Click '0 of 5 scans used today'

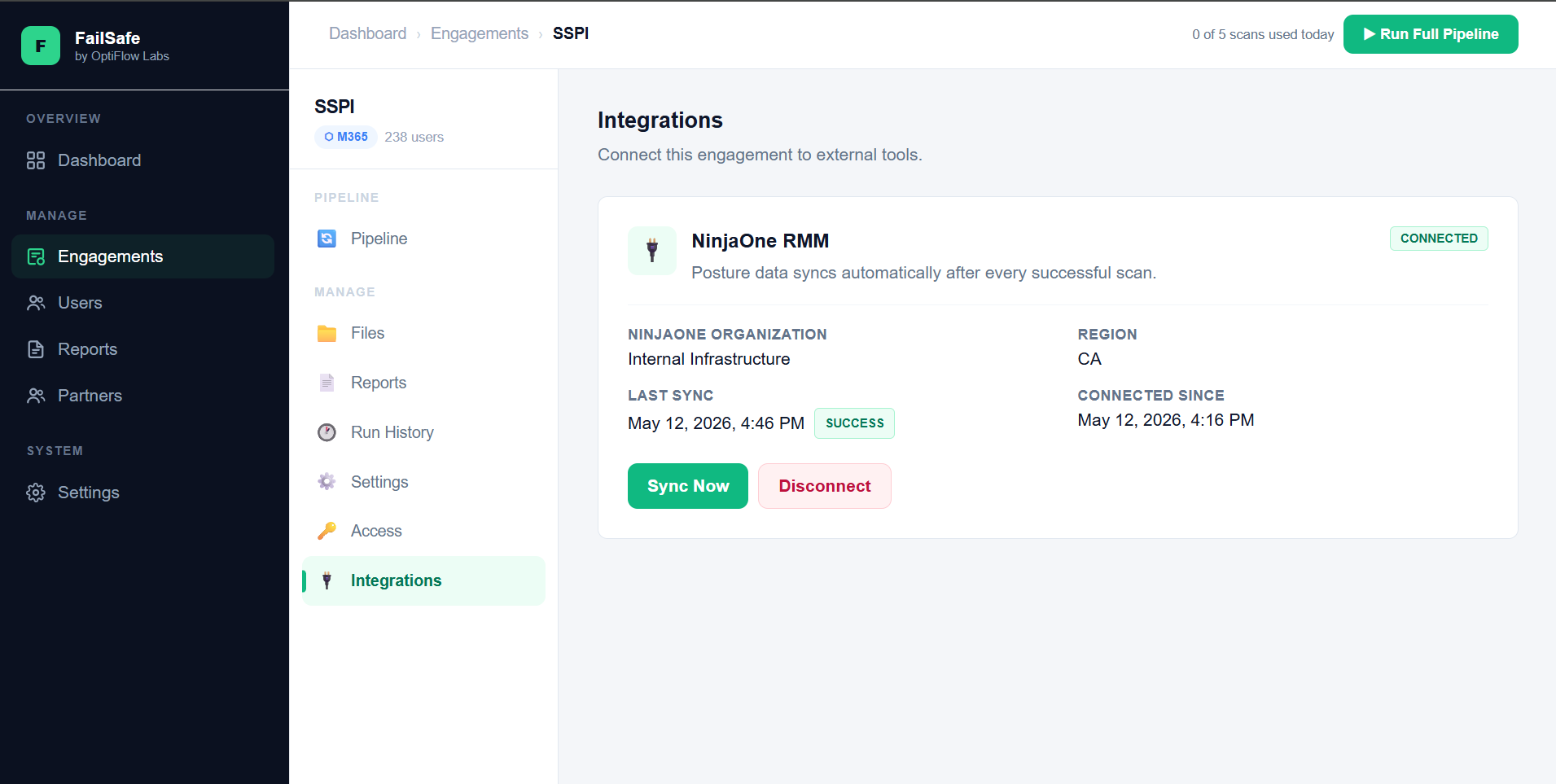click(x=1263, y=34)
